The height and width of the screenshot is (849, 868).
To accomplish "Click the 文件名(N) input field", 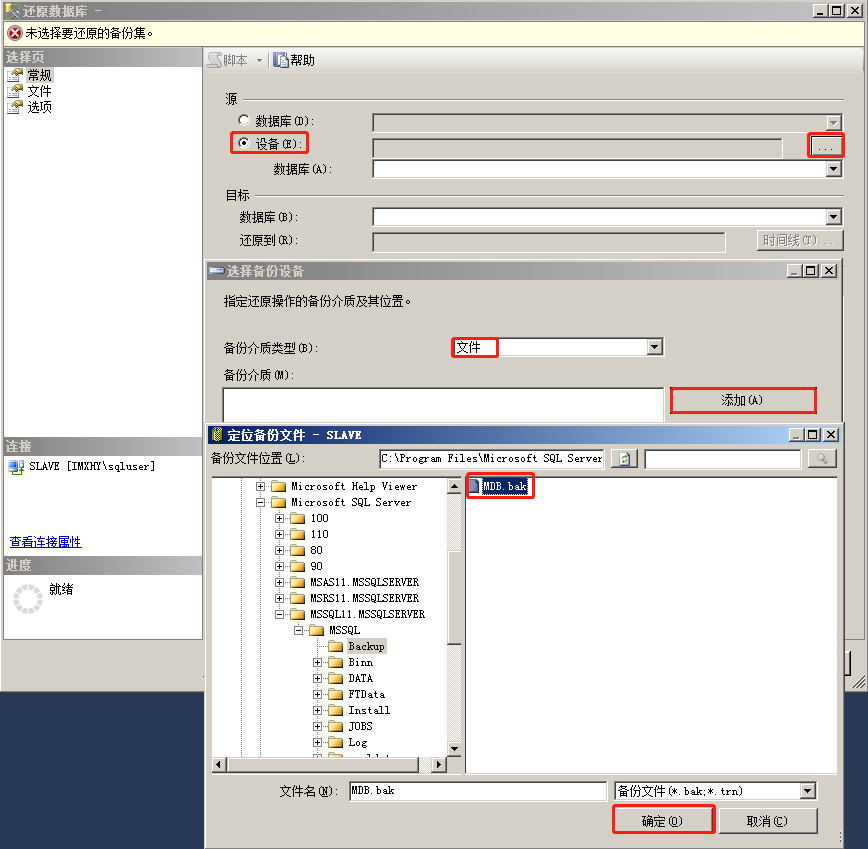I will click(478, 791).
